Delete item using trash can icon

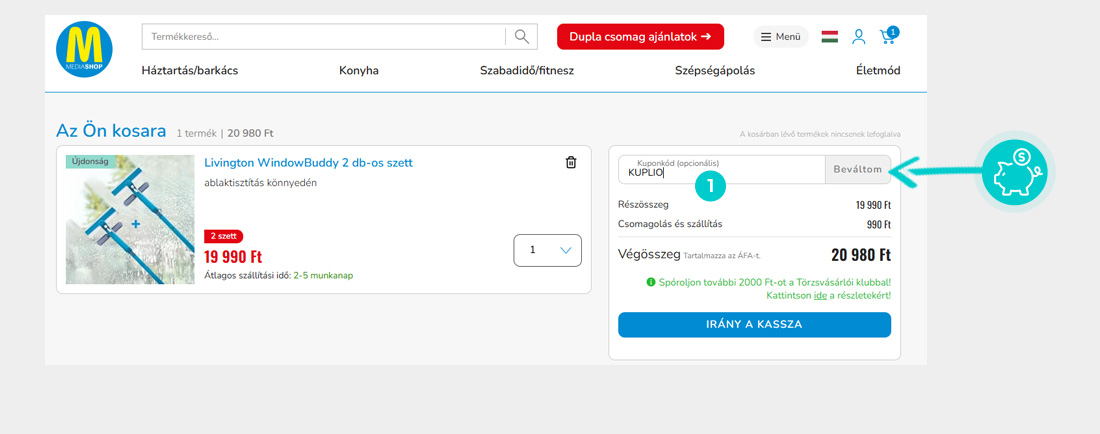click(571, 163)
